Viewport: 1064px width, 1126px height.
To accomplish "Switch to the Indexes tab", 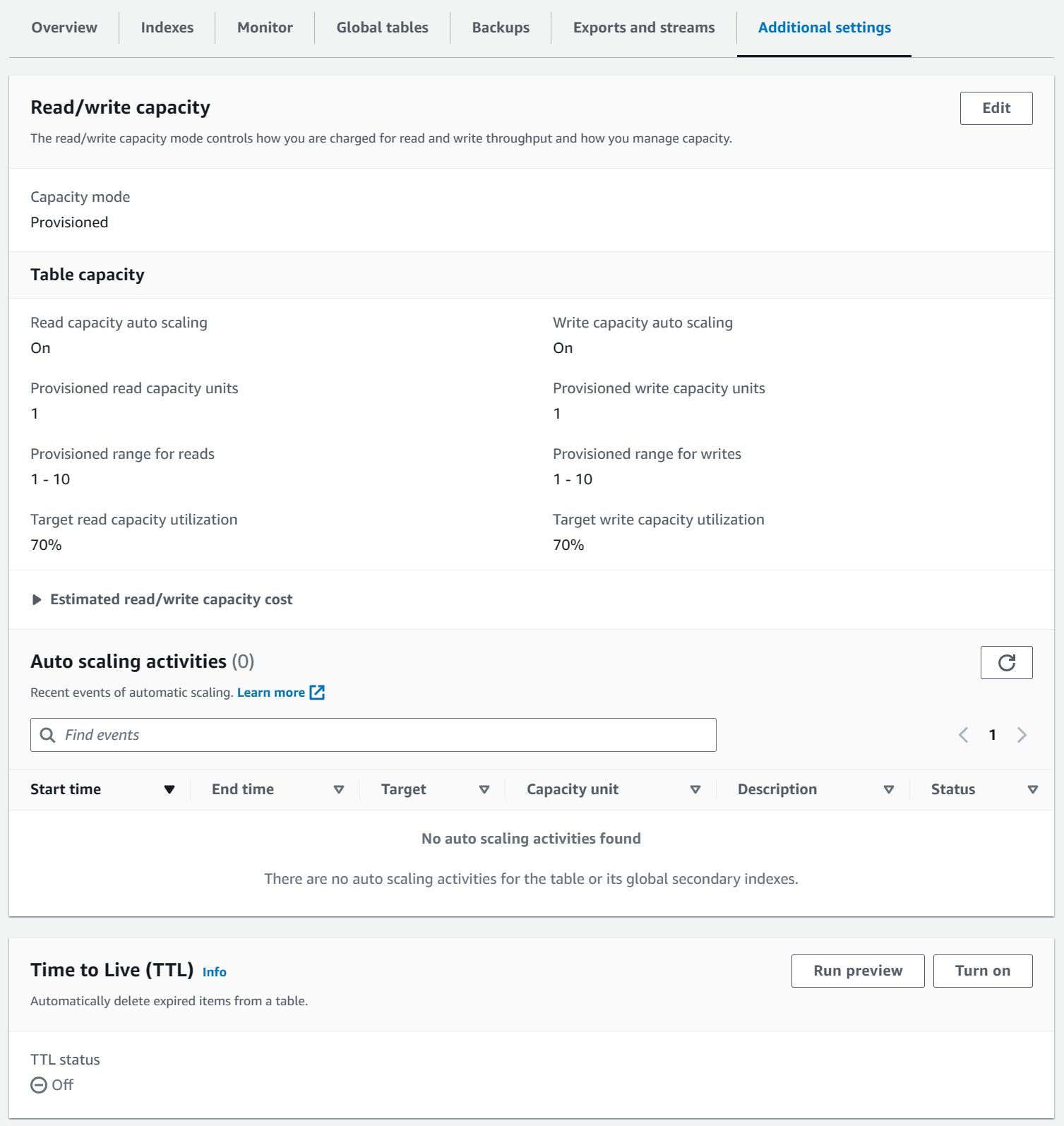I will 167,28.
